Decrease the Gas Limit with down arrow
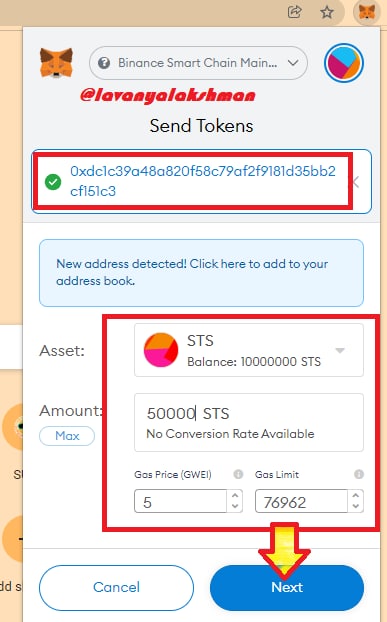Image resolution: width=387 pixels, height=622 pixels. pos(356,506)
